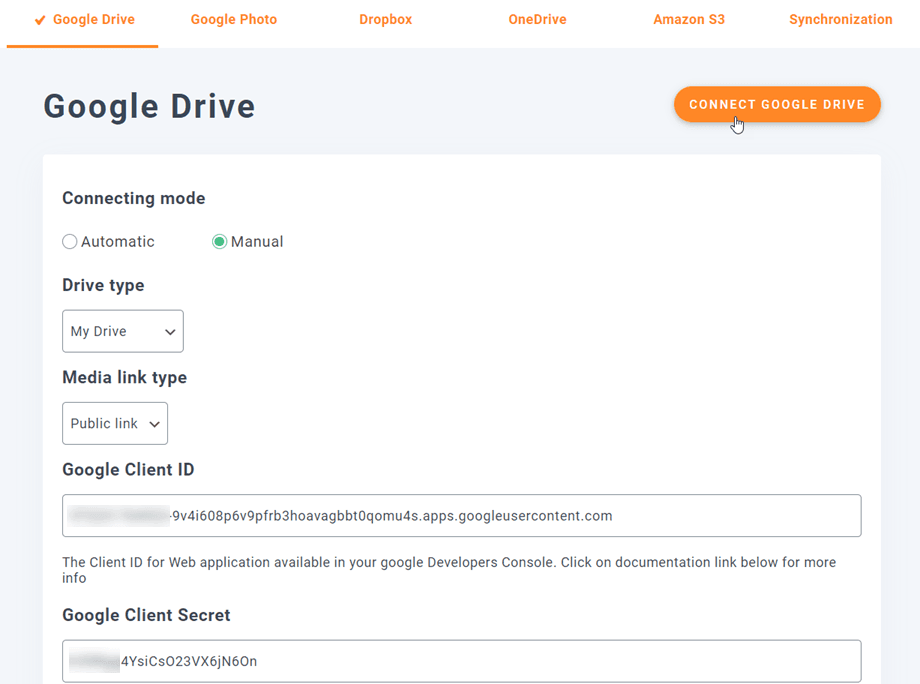Screen dimensions: 920x684
Task: Open the Synchronization tab
Action: [840, 20]
